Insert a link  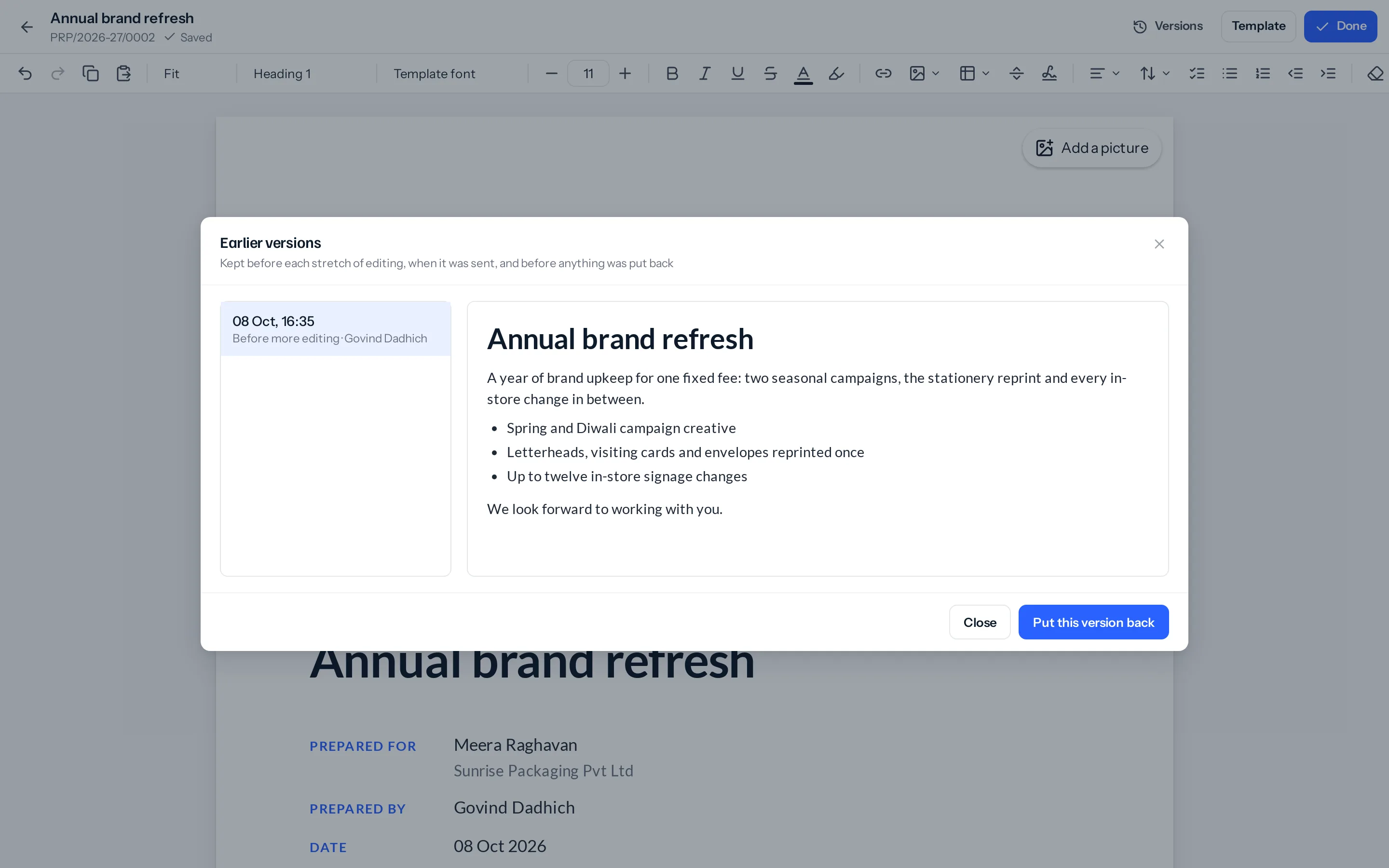tap(883, 73)
